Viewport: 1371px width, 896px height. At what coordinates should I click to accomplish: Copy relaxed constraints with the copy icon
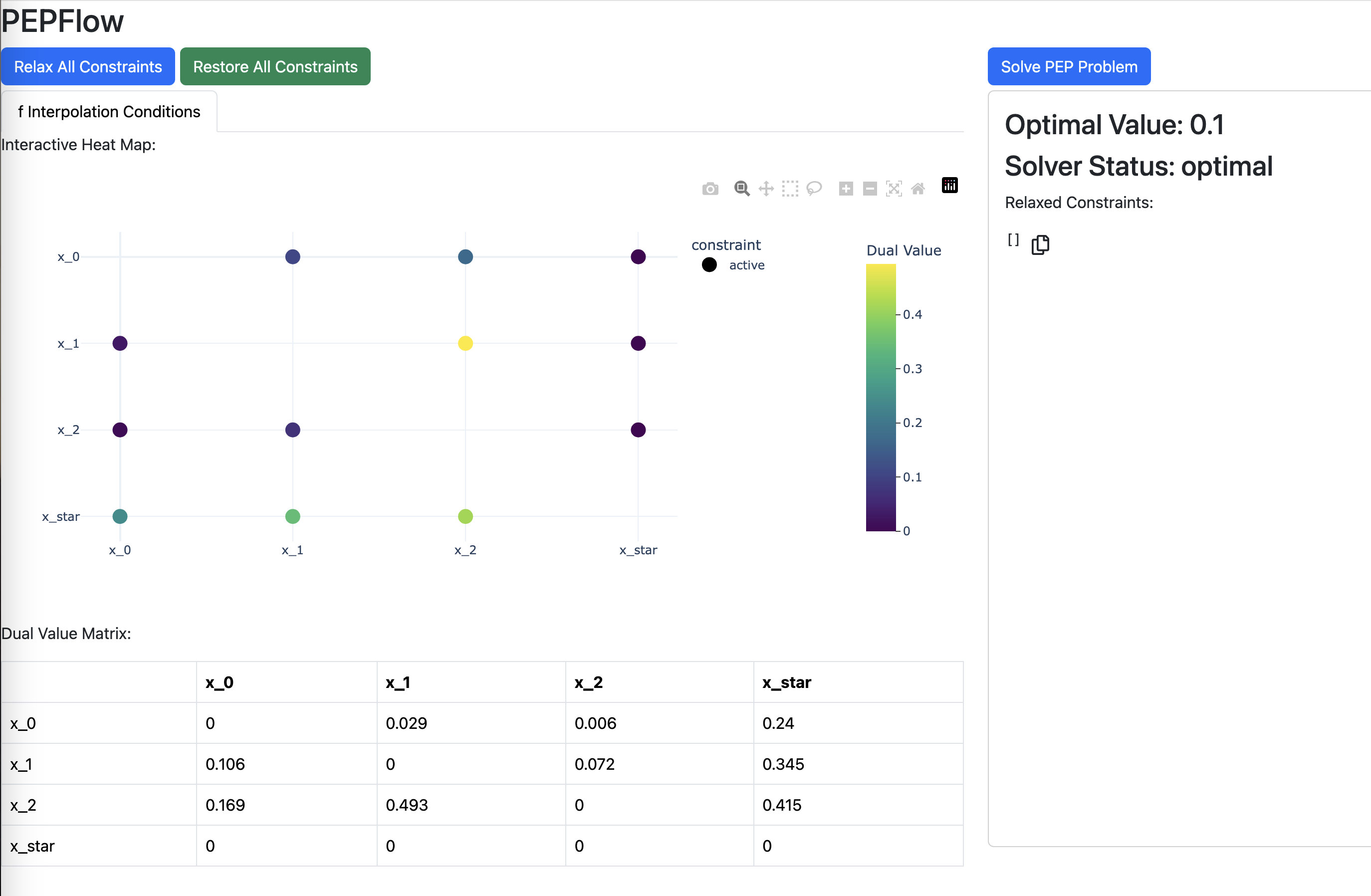pyautogui.click(x=1040, y=244)
